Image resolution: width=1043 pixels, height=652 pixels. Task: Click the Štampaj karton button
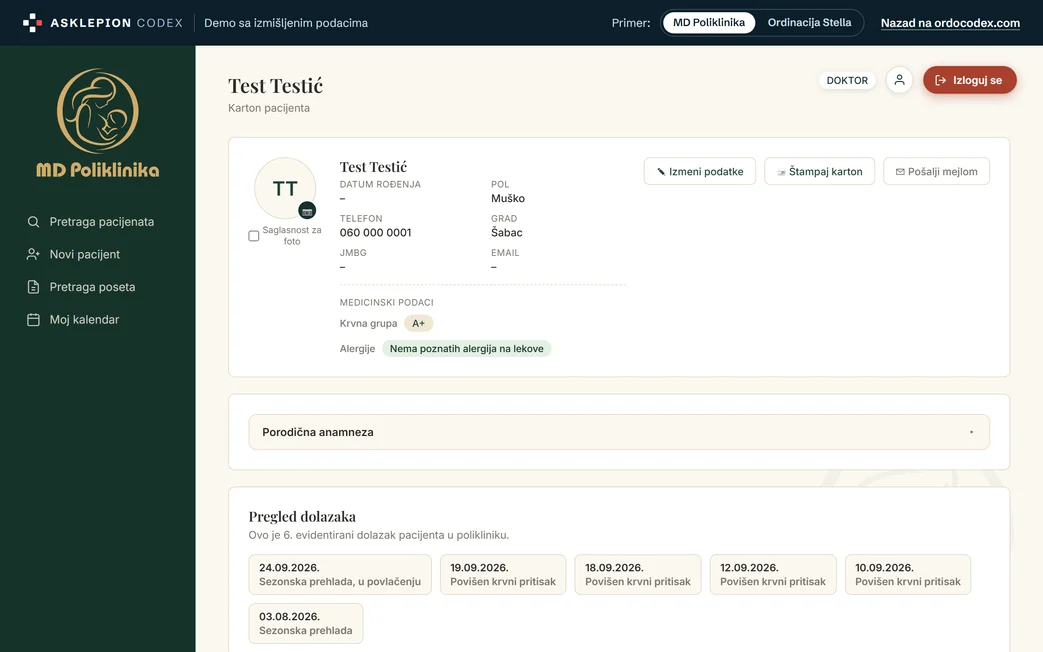(x=820, y=172)
